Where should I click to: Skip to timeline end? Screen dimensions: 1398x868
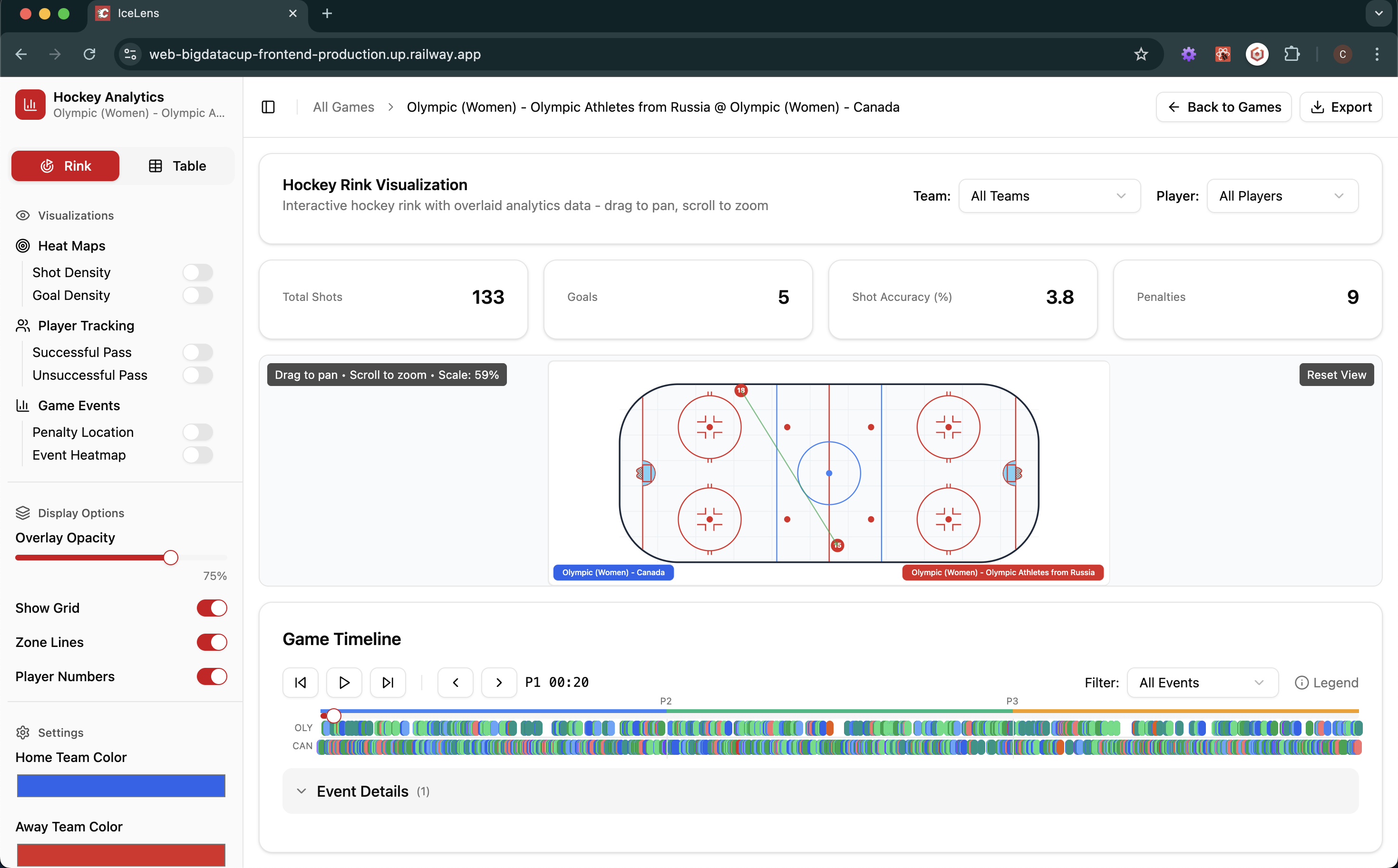click(388, 683)
